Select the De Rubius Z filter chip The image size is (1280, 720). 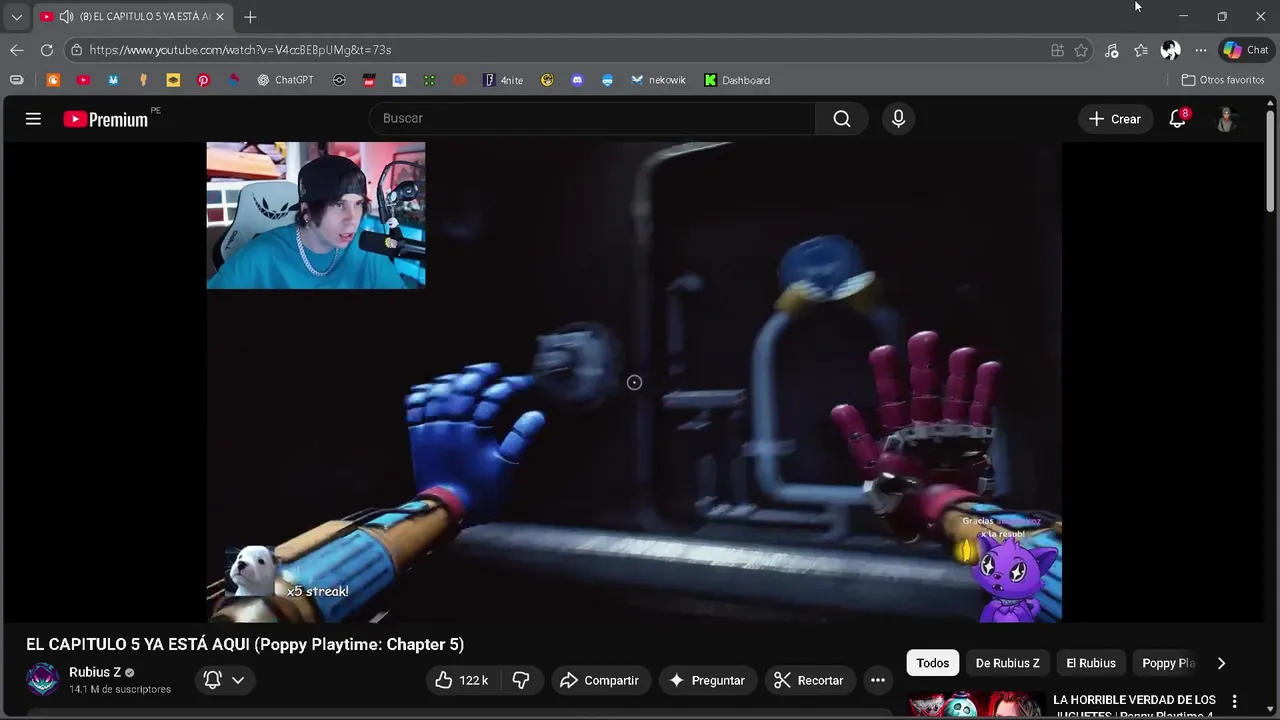[x=1007, y=663]
